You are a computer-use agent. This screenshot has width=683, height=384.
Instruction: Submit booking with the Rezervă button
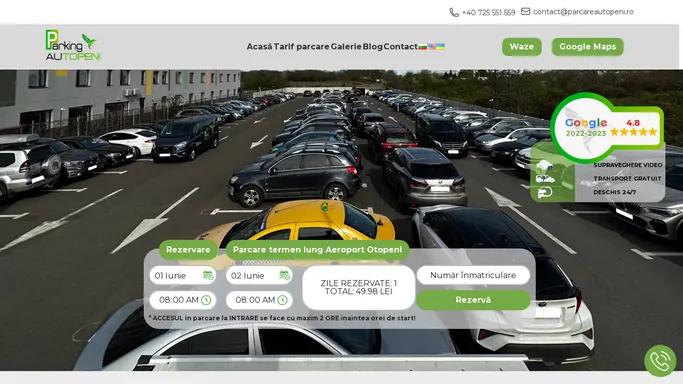click(x=473, y=300)
